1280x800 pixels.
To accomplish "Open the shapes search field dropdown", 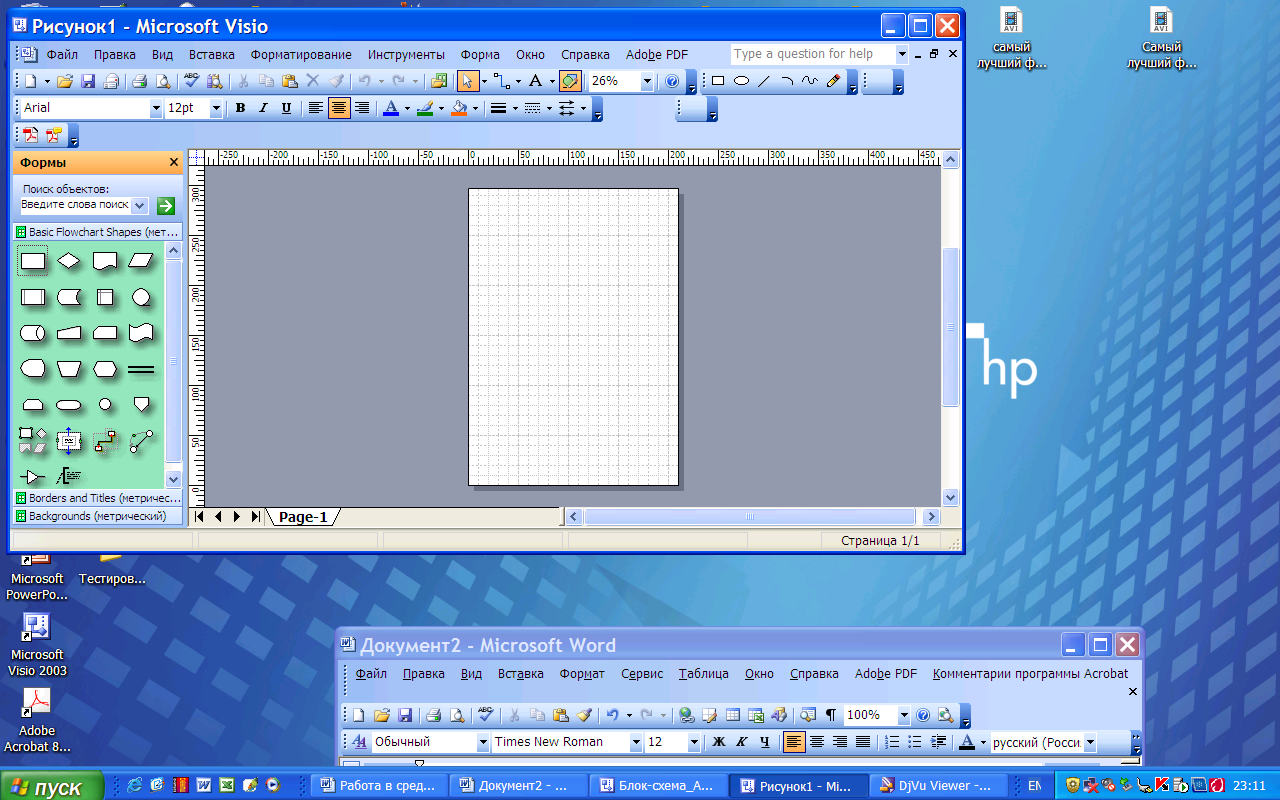I will pyautogui.click(x=139, y=205).
